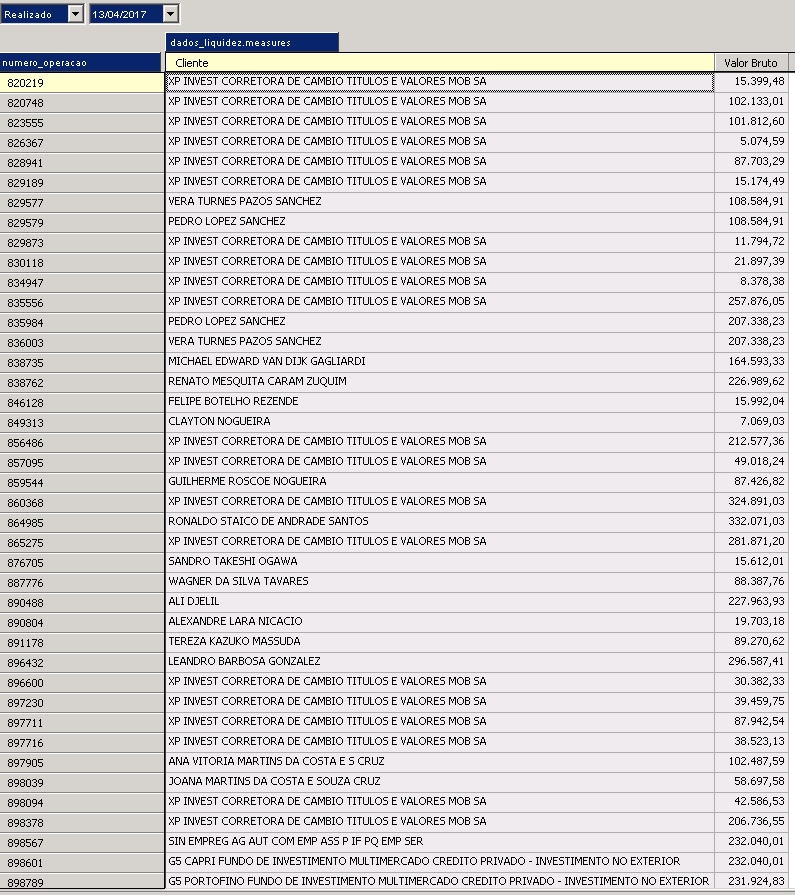This screenshot has width=795, height=895.
Task: Open the 13/04/2017 date dropdown arrow
Action: point(171,14)
